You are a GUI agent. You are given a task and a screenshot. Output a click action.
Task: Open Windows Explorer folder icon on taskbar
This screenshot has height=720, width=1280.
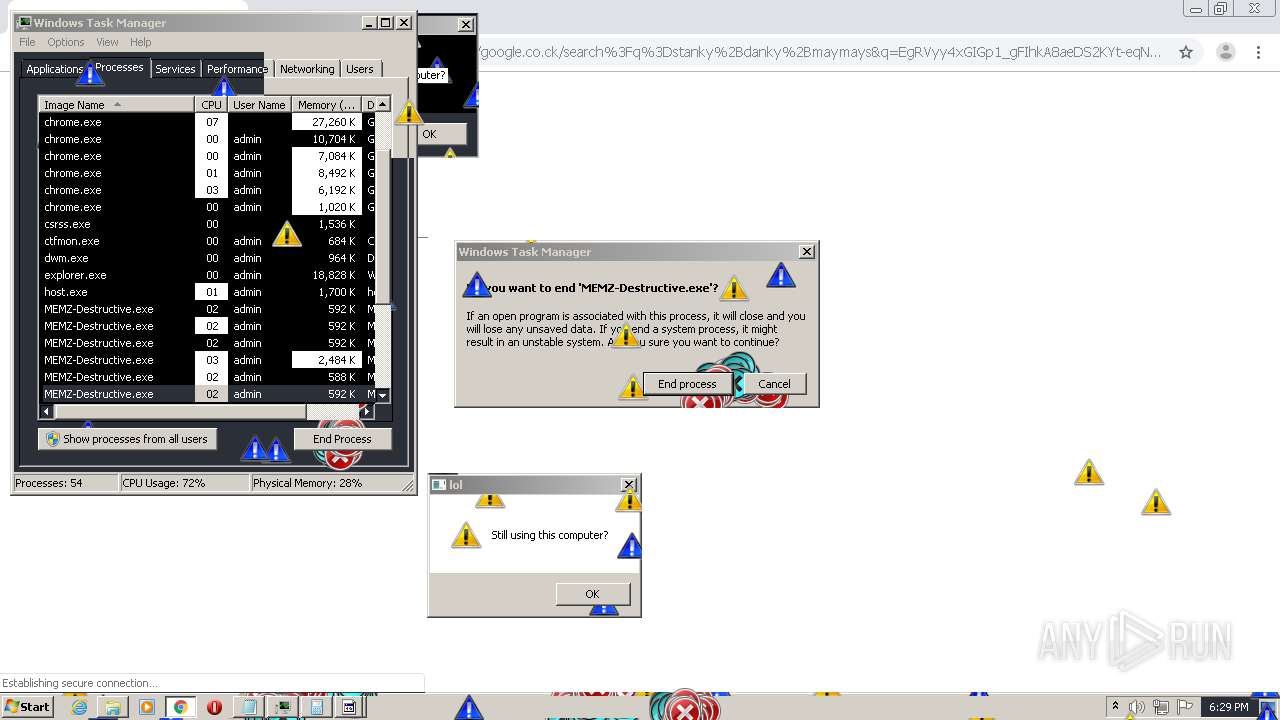click(113, 707)
